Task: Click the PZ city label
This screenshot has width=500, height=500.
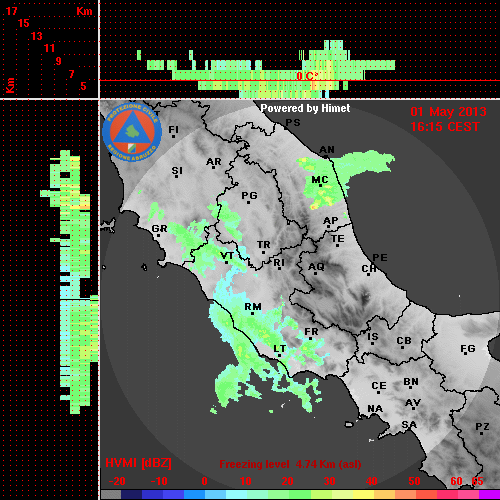Action: (482, 427)
